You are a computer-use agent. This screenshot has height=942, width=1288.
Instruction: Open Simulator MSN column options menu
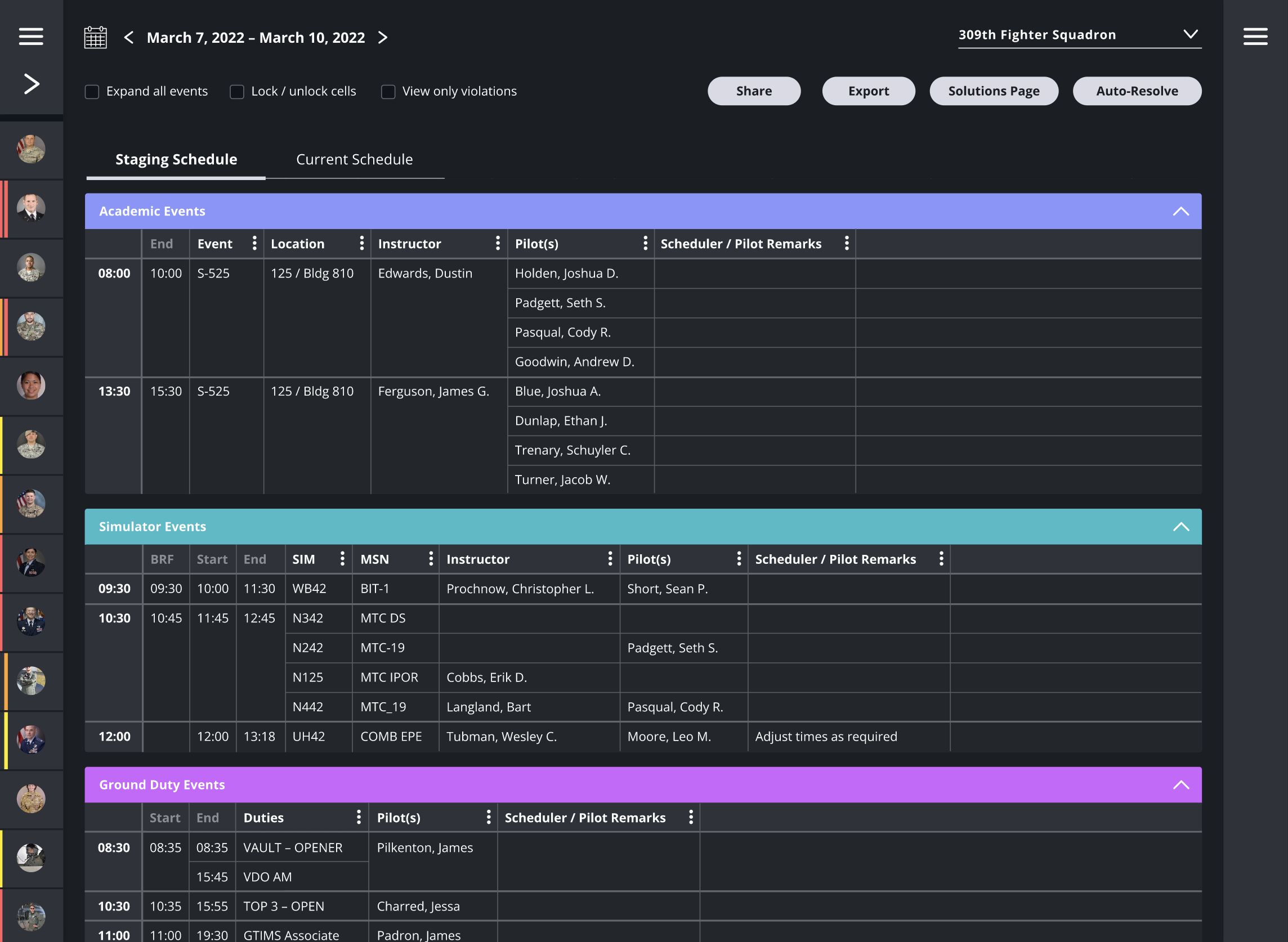tap(431, 559)
